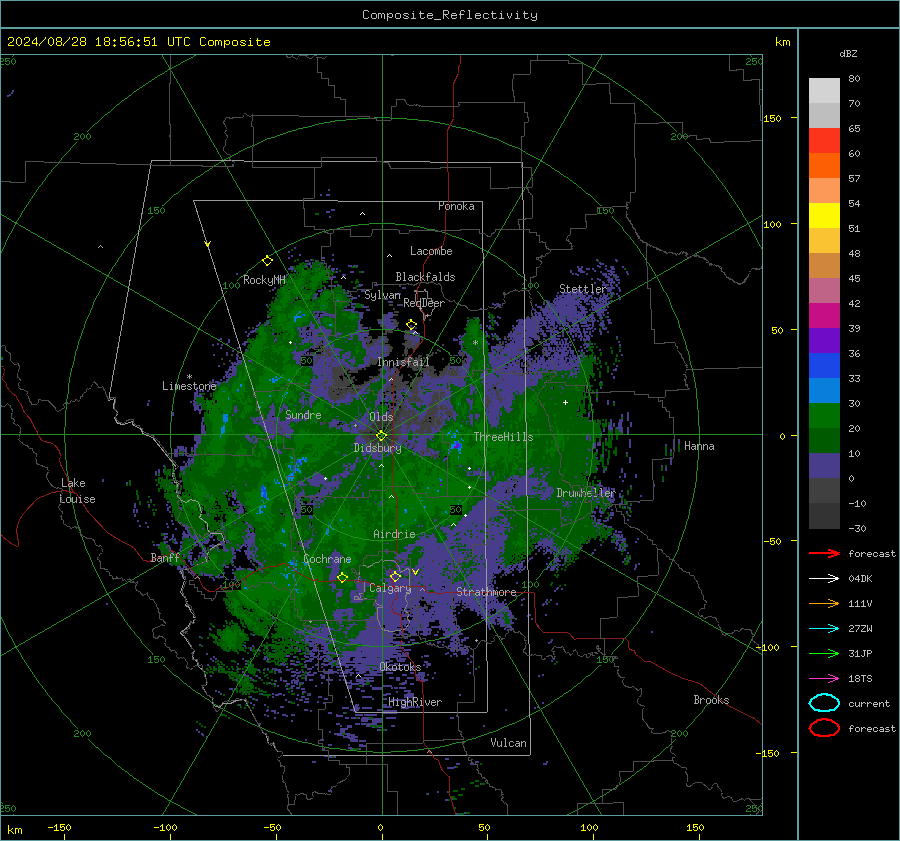Screen dimensions: 900x841
Task: Click the RedDeer city label
Action: coord(424,303)
